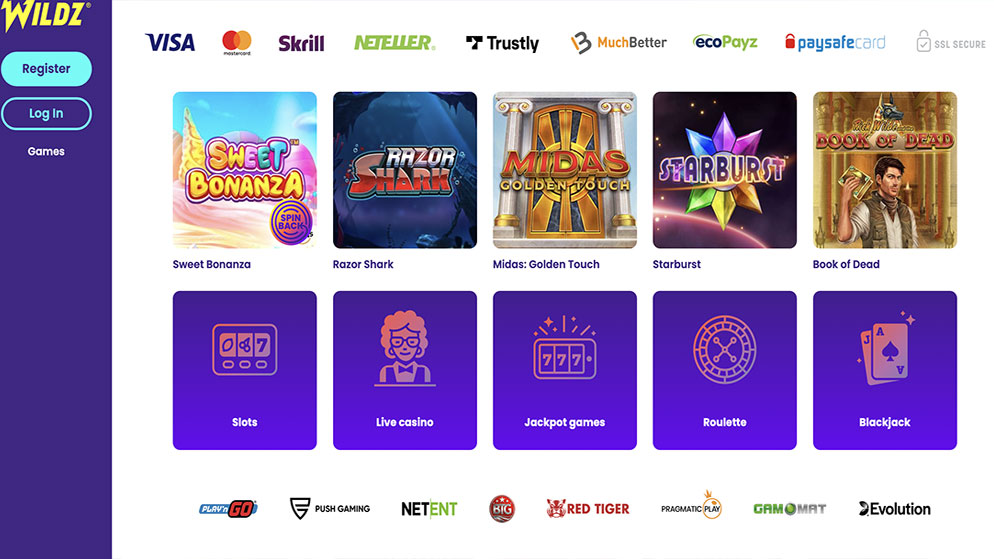Launch the Sweet Bonanza game thumbnail
Viewport: 994px width, 559px height.
(x=245, y=170)
